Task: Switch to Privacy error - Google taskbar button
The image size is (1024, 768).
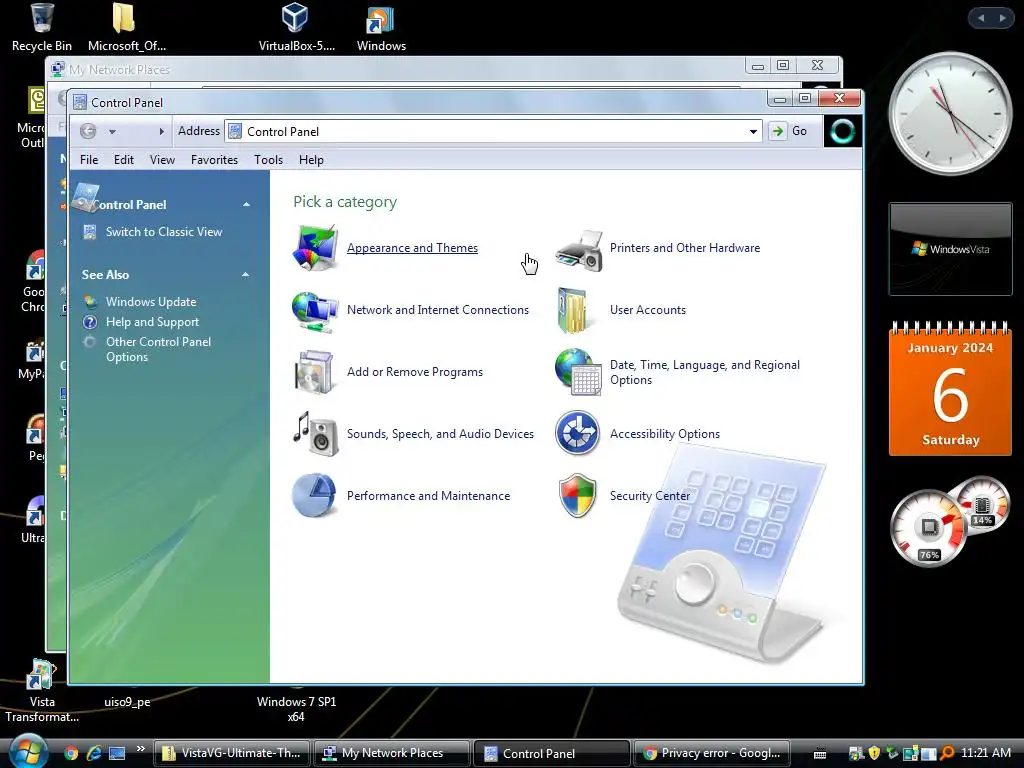Action: [x=712, y=753]
